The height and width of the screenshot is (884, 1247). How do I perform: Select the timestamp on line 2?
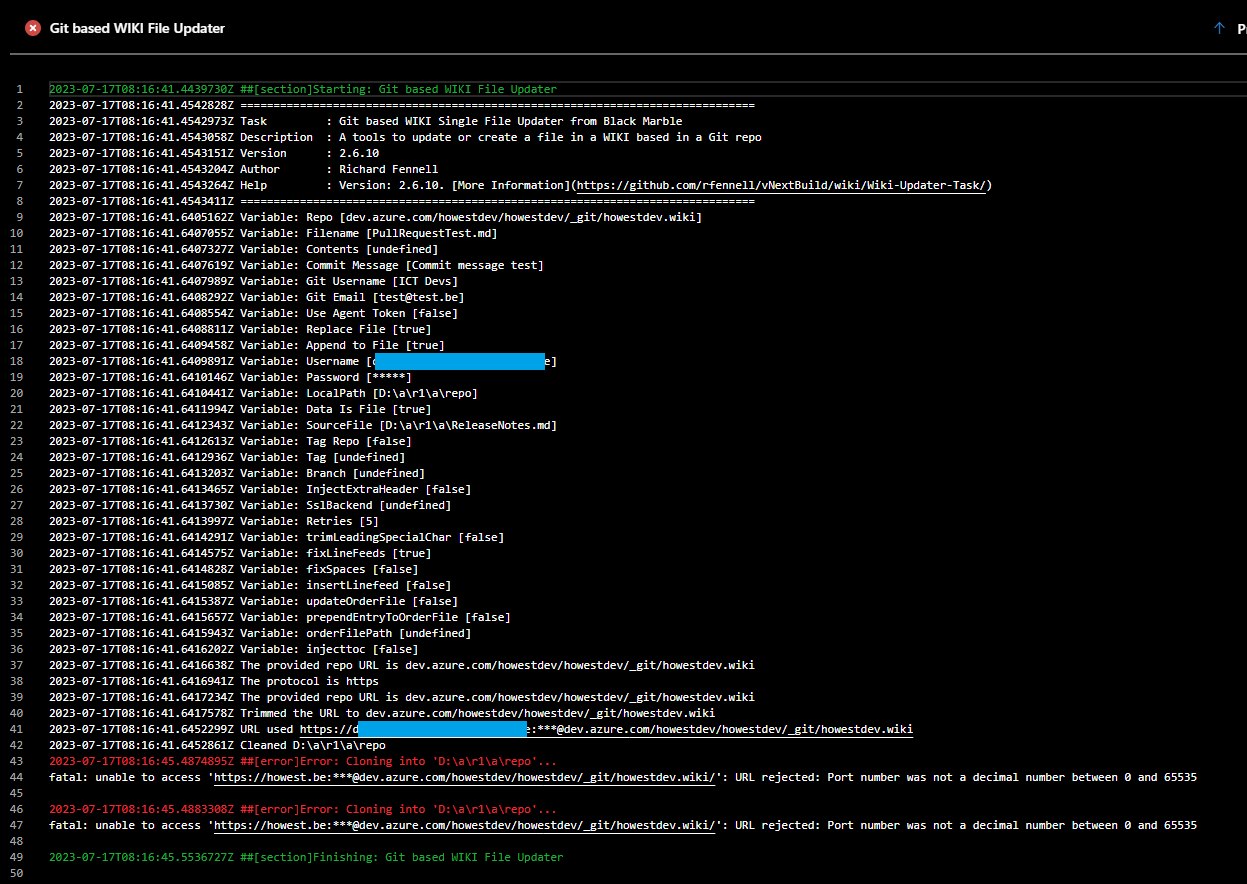pyautogui.click(x=140, y=104)
